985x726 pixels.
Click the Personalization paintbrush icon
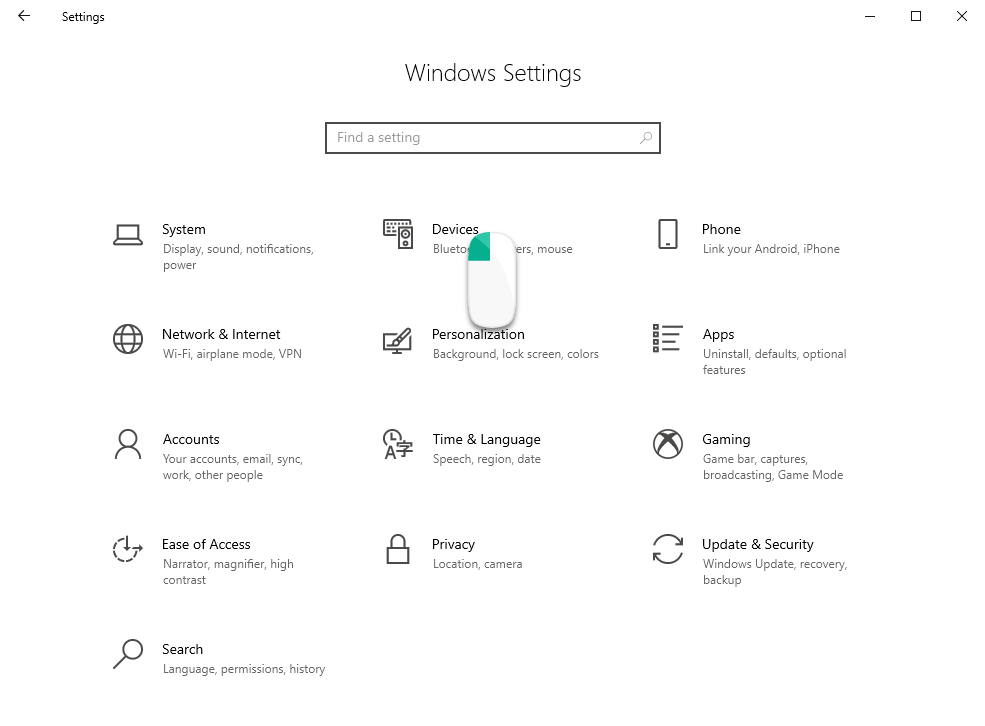pyautogui.click(x=397, y=340)
